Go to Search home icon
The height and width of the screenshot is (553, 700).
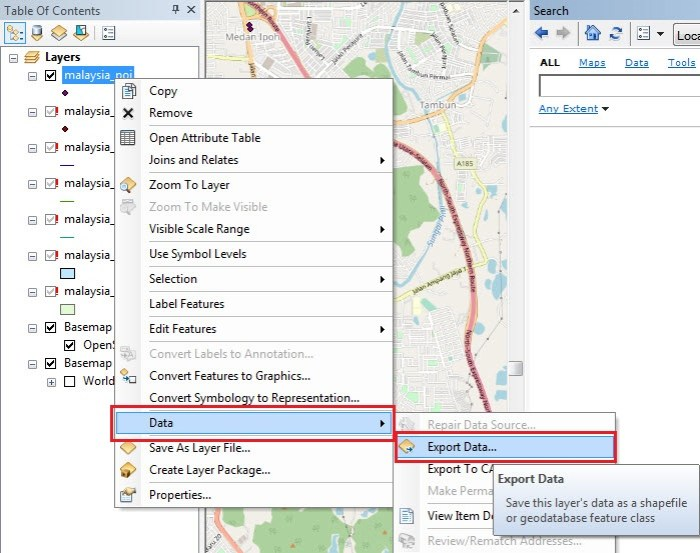point(592,33)
